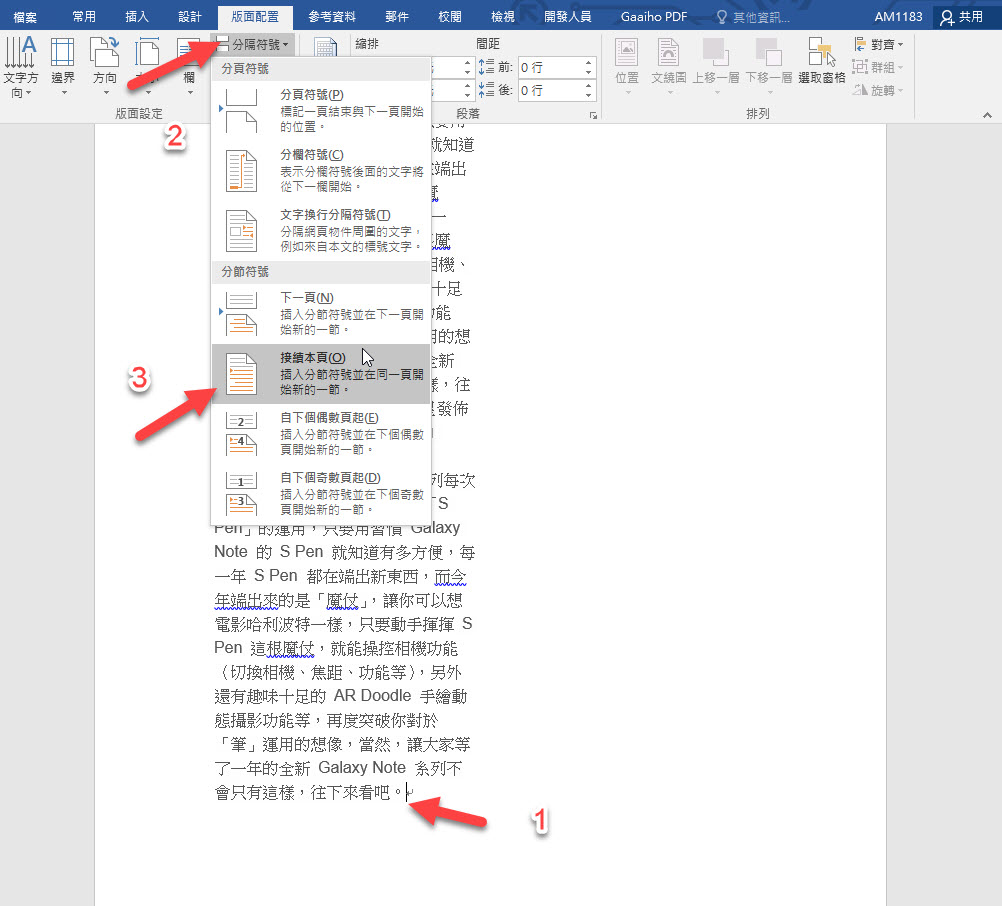Select 分欄符號(C) column break option
This screenshot has width=1002, height=906.
(x=321, y=171)
